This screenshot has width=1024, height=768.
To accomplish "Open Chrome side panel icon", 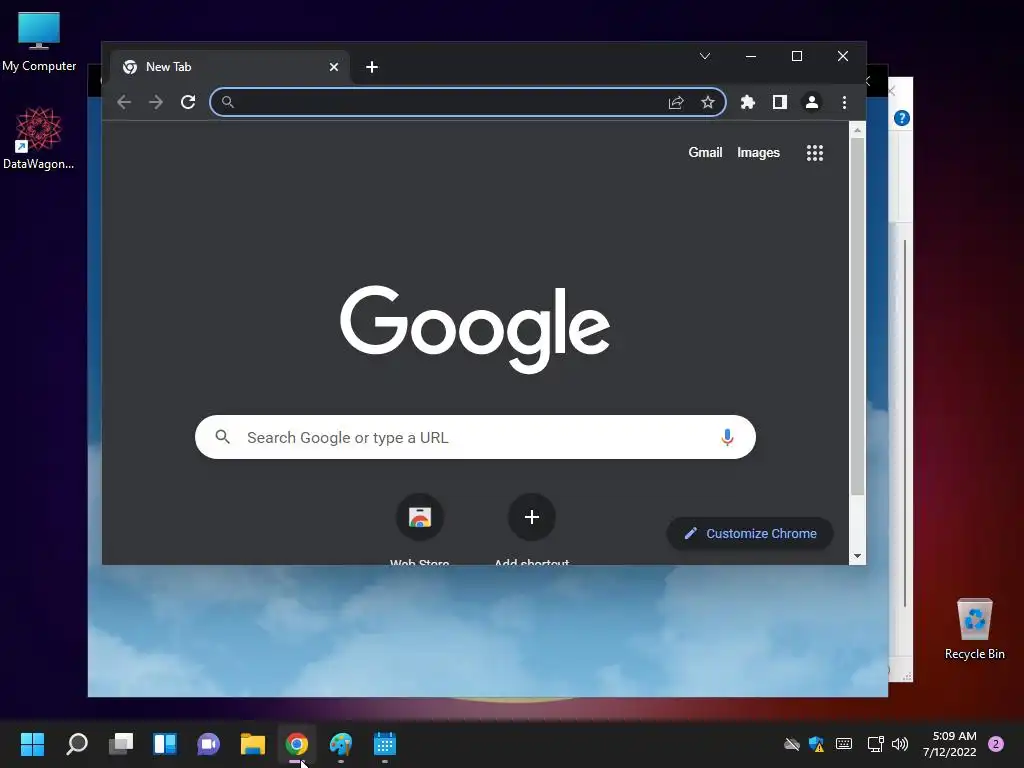I will (780, 102).
